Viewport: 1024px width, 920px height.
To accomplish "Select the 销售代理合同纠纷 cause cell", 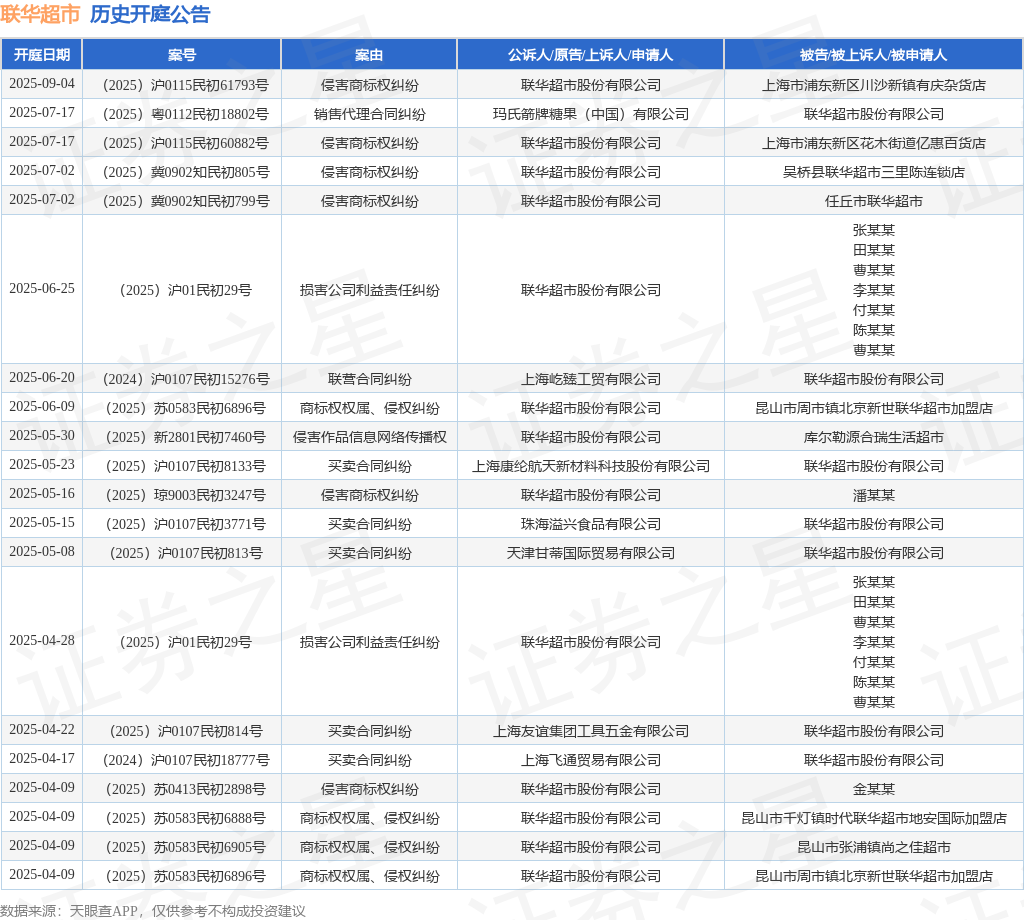I will pyautogui.click(x=369, y=114).
